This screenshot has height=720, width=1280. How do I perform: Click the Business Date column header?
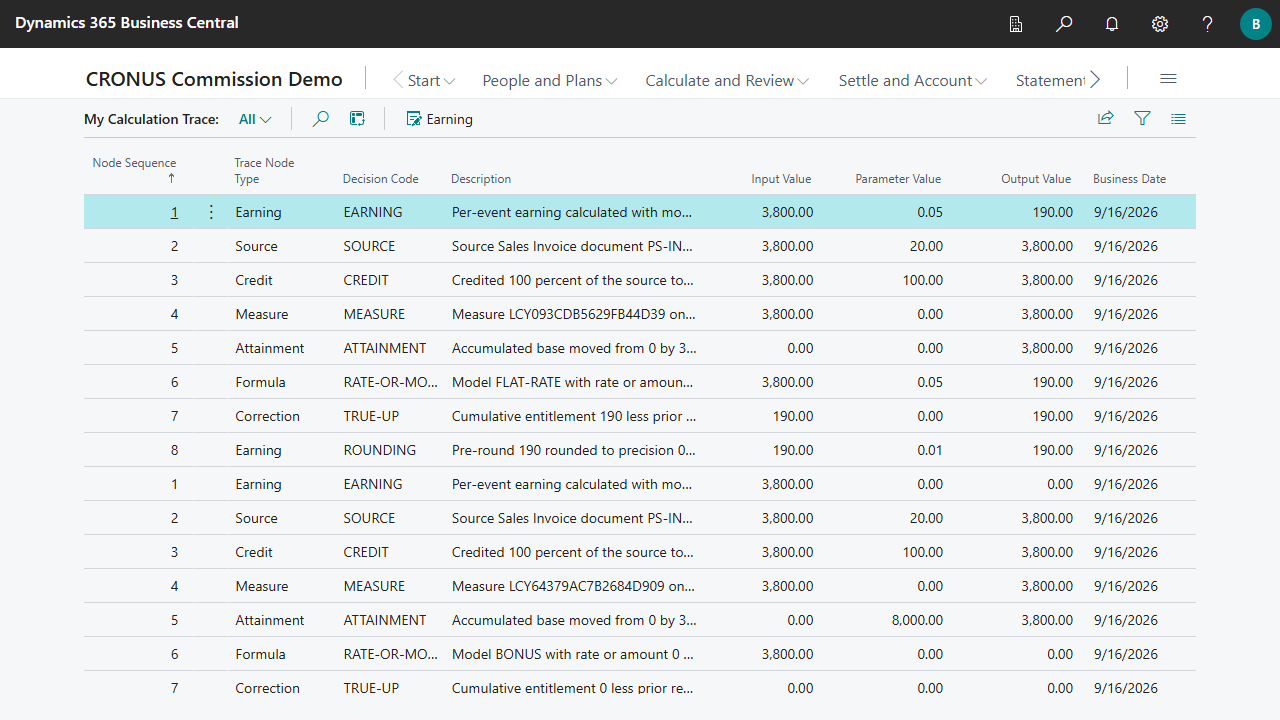pos(1129,179)
